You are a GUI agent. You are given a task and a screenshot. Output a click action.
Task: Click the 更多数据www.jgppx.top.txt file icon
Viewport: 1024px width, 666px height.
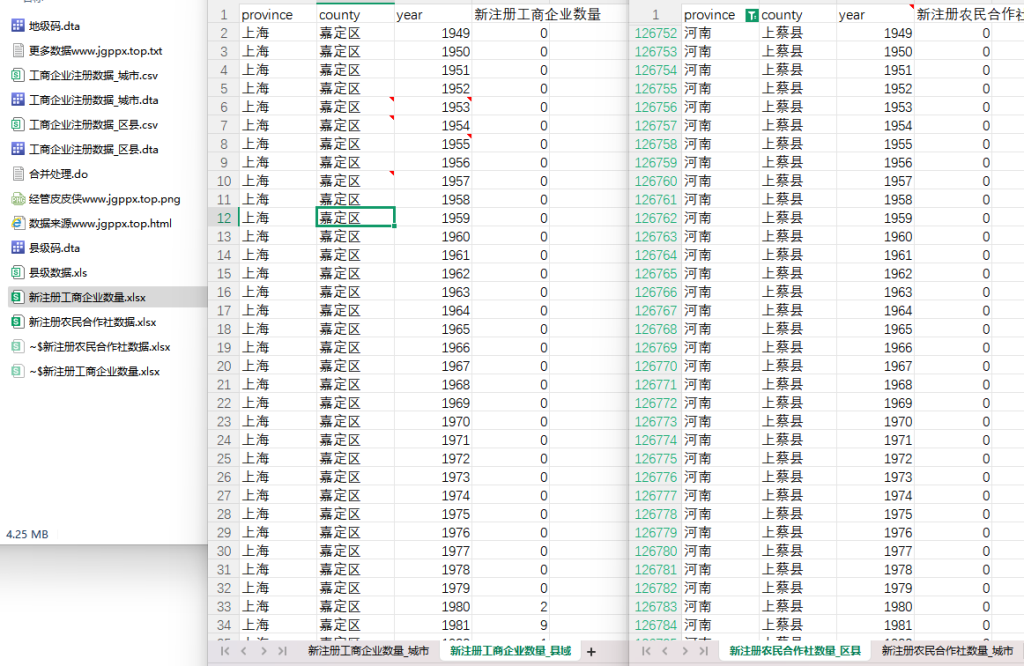18,51
